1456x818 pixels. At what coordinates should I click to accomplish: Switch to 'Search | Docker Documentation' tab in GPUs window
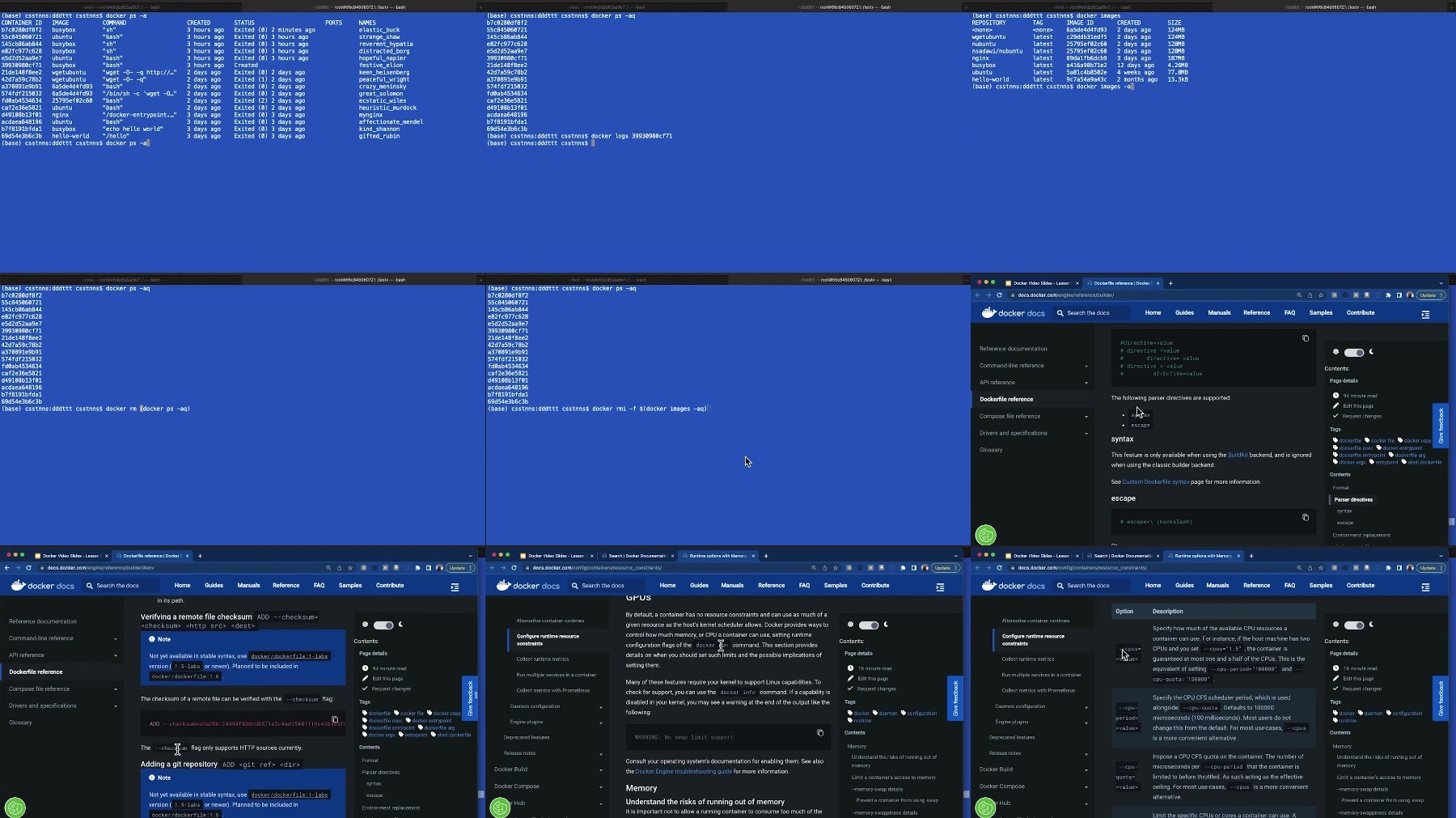637,556
